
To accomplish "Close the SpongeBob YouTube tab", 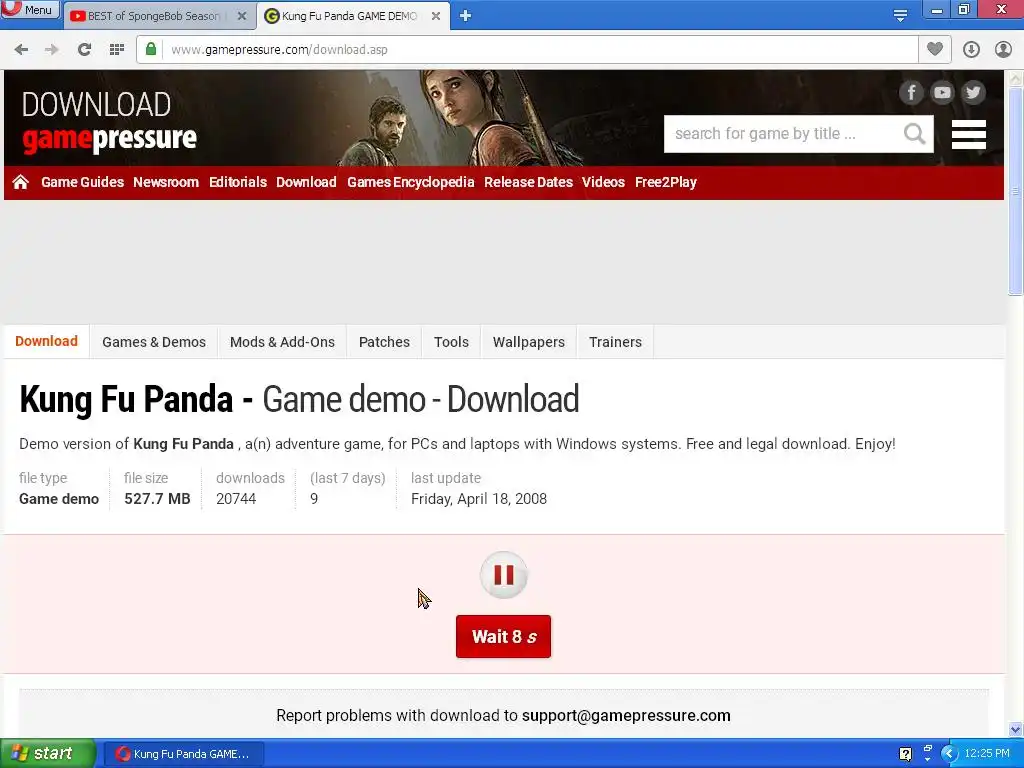I will (242, 16).
